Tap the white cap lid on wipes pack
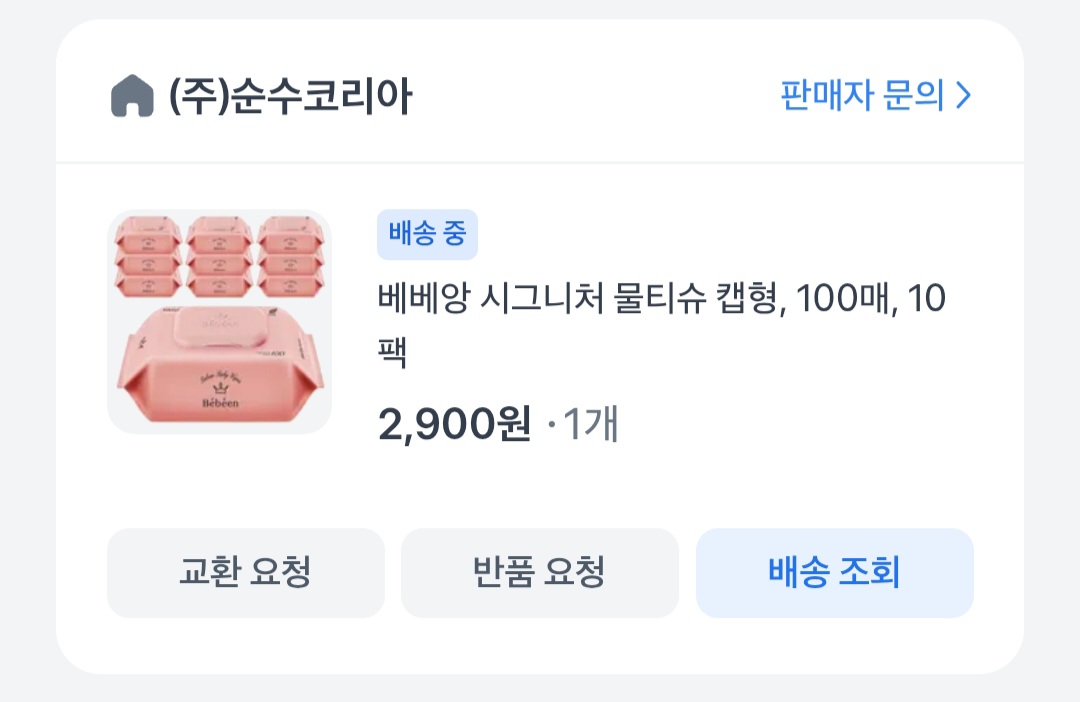 (218, 327)
